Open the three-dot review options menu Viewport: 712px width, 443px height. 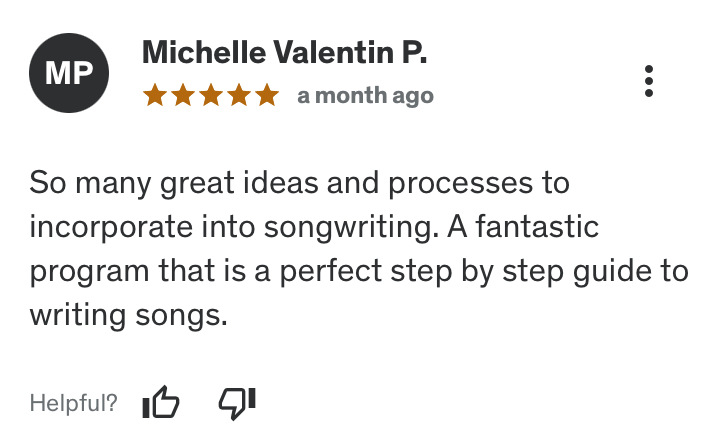[x=649, y=81]
